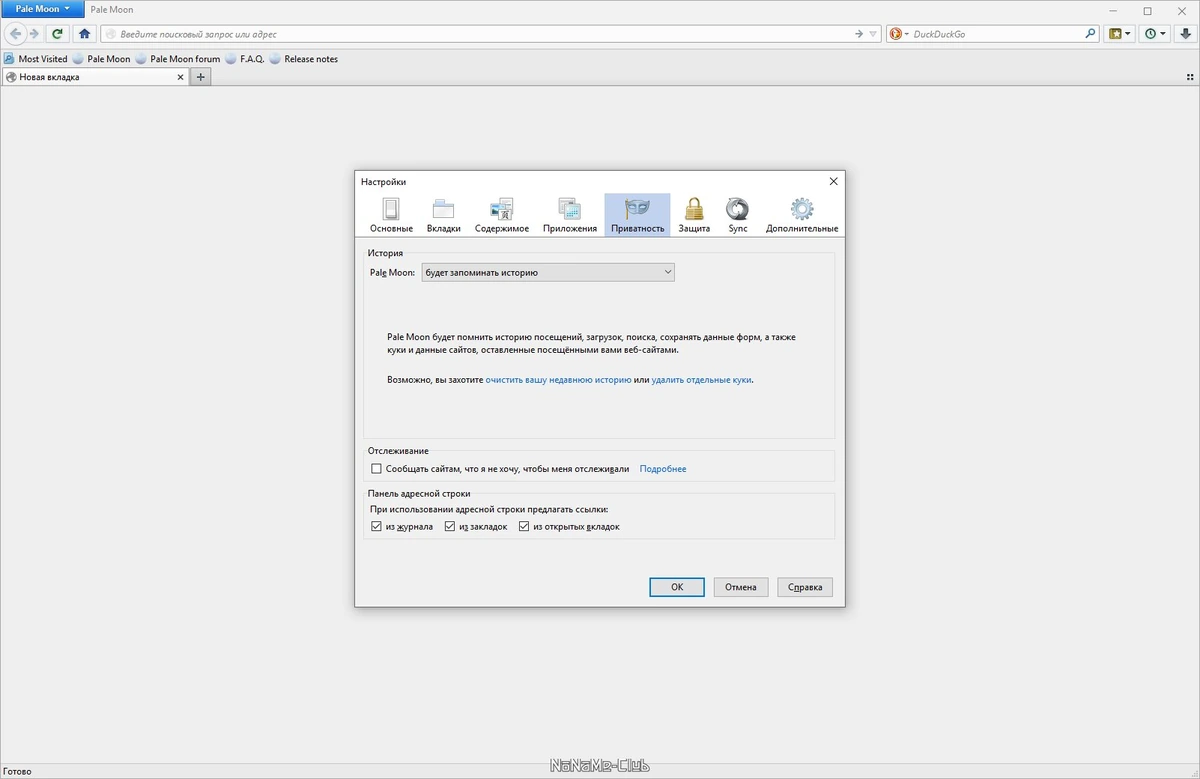The width and height of the screenshot is (1200, 779).
Task: Switch to Sync settings tab
Action: [x=738, y=215]
